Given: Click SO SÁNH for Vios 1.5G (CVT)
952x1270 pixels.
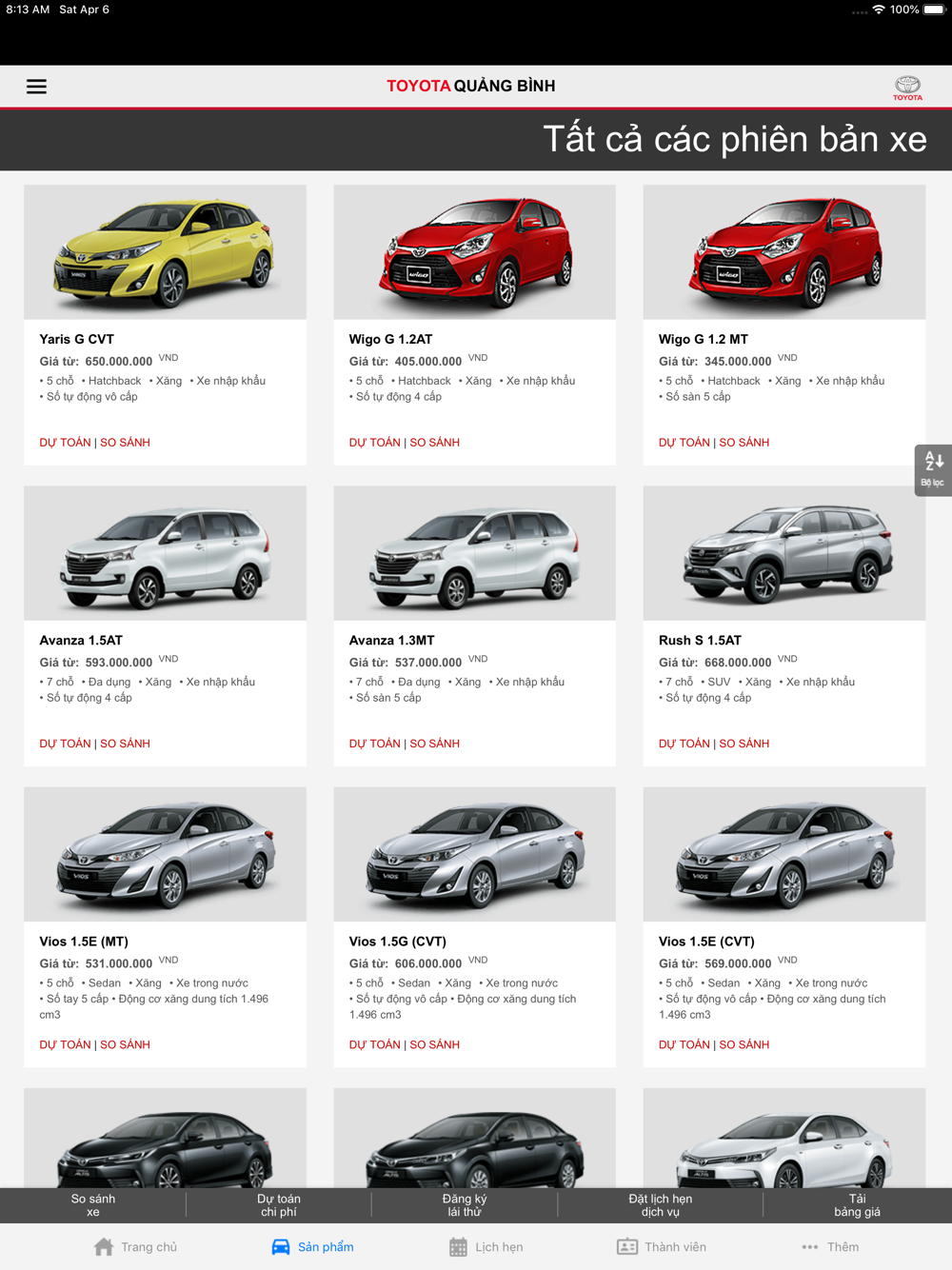Looking at the screenshot, I should pyautogui.click(x=435, y=1044).
